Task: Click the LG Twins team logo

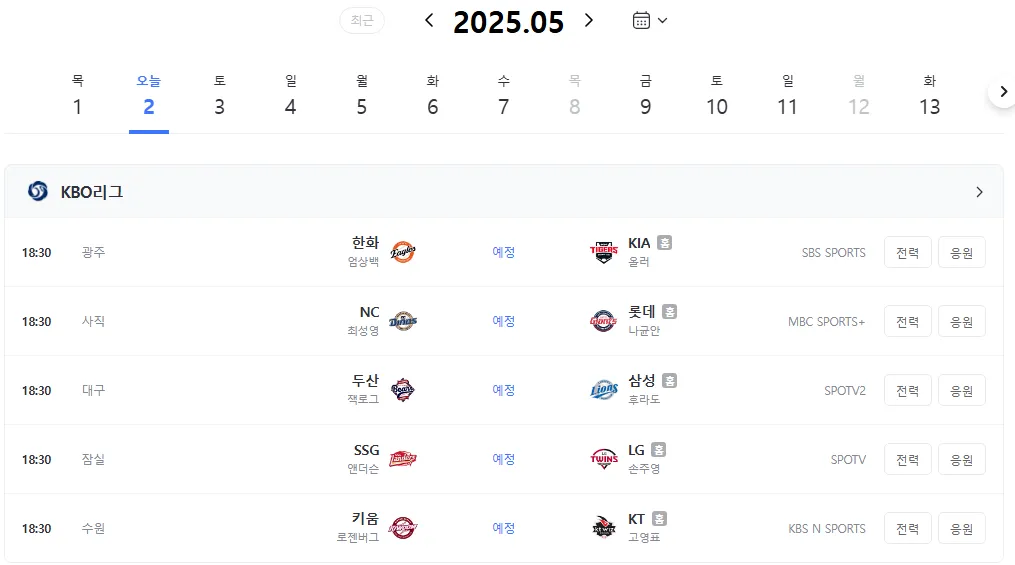Action: (x=603, y=459)
